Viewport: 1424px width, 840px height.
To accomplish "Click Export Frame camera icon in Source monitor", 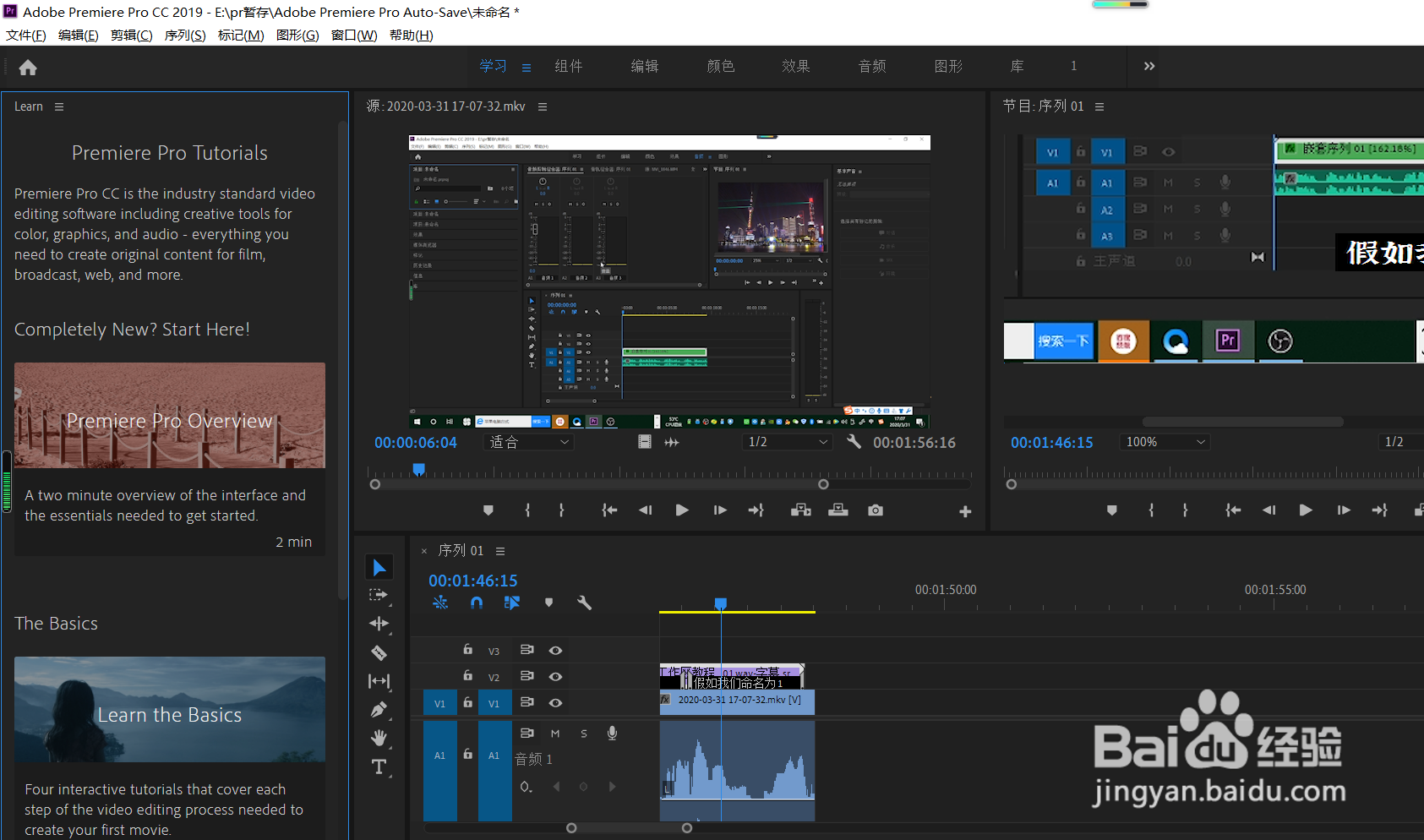I will click(x=876, y=510).
